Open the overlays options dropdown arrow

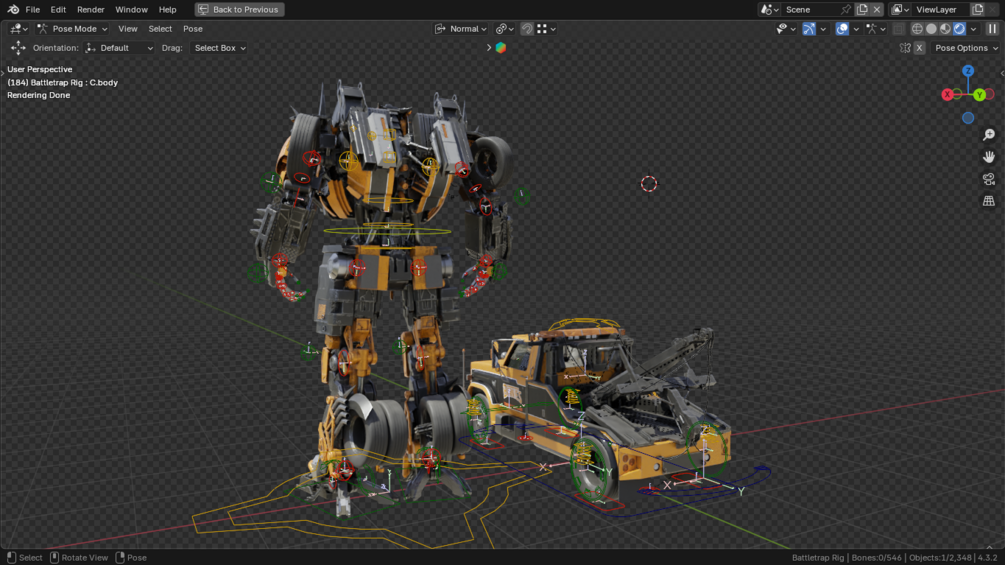[856, 29]
